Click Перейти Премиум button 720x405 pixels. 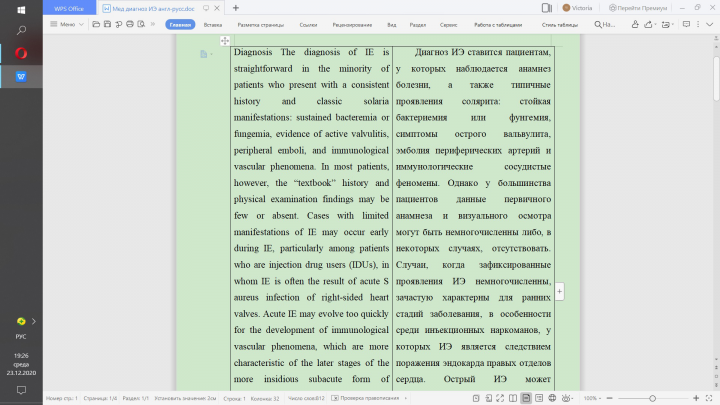pyautogui.click(x=638, y=8)
